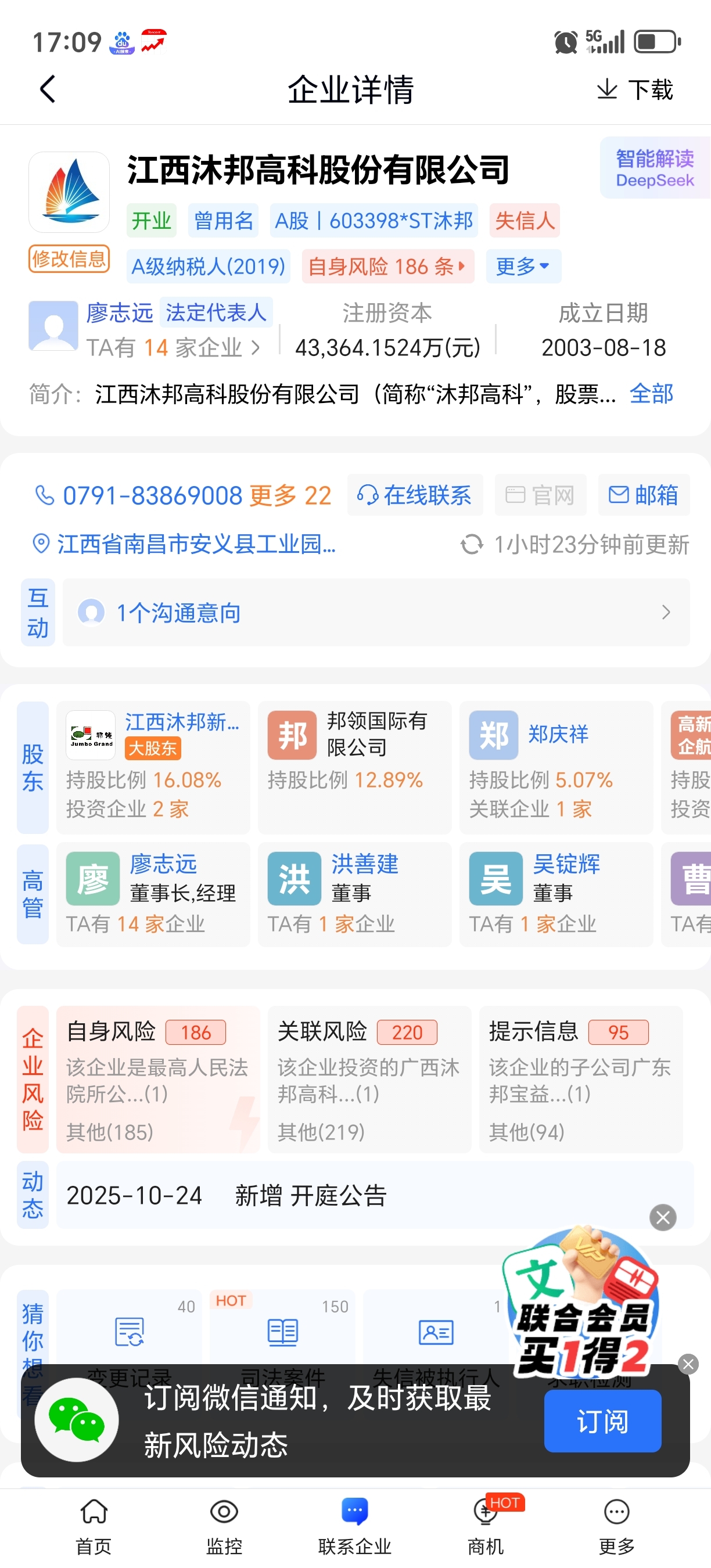This screenshot has height=1568, width=711.
Task: Go to 商机 HOT tab
Action: click(486, 1527)
